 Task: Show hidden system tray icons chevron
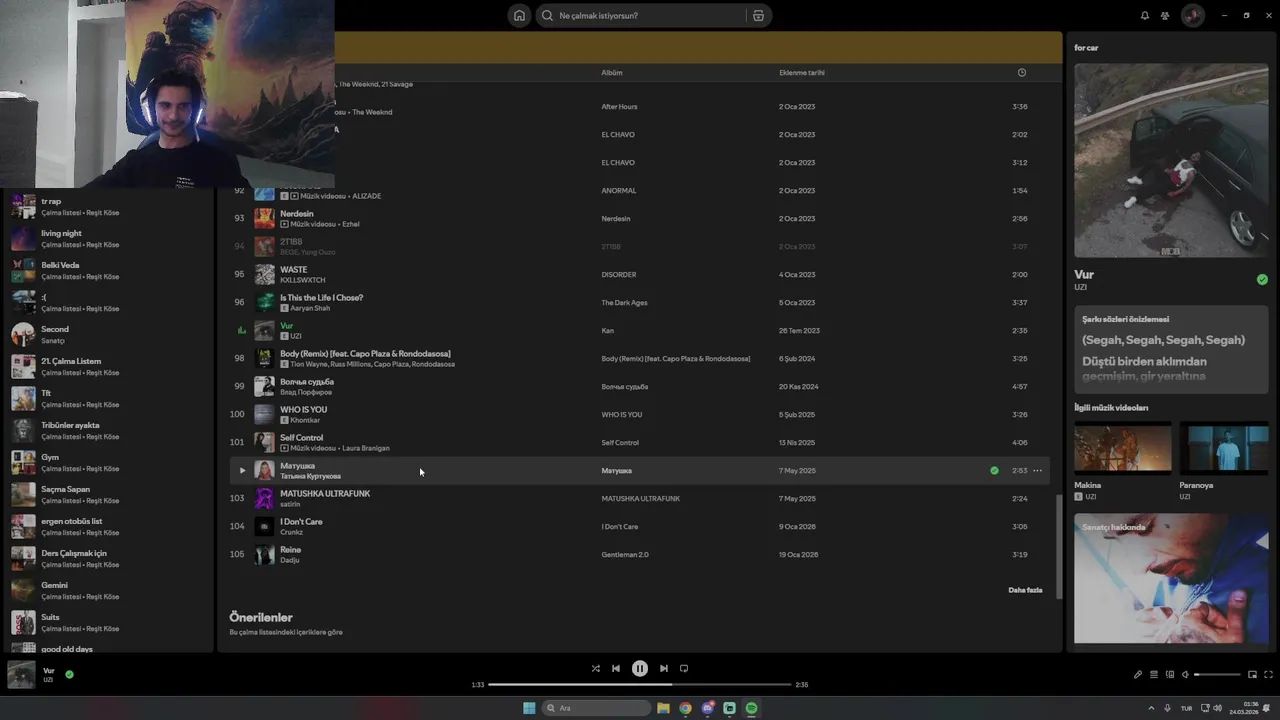1151,708
